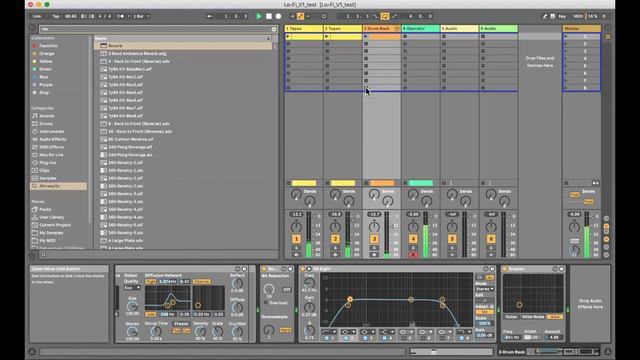The height and width of the screenshot is (360, 640).
Task: Arm the Operator track for recording
Action: (413, 255)
